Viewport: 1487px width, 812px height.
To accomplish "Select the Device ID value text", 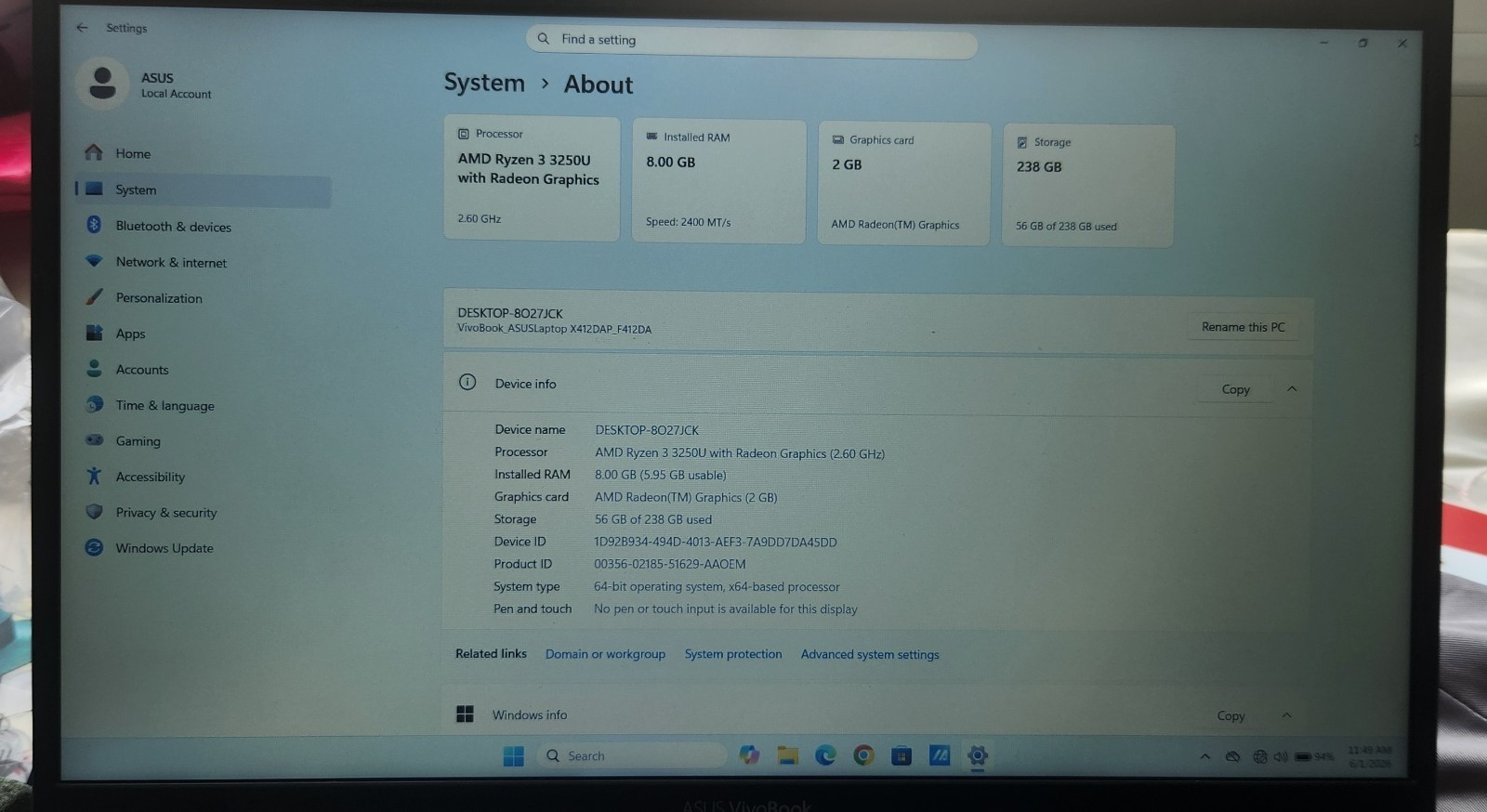I will pyautogui.click(x=716, y=542).
